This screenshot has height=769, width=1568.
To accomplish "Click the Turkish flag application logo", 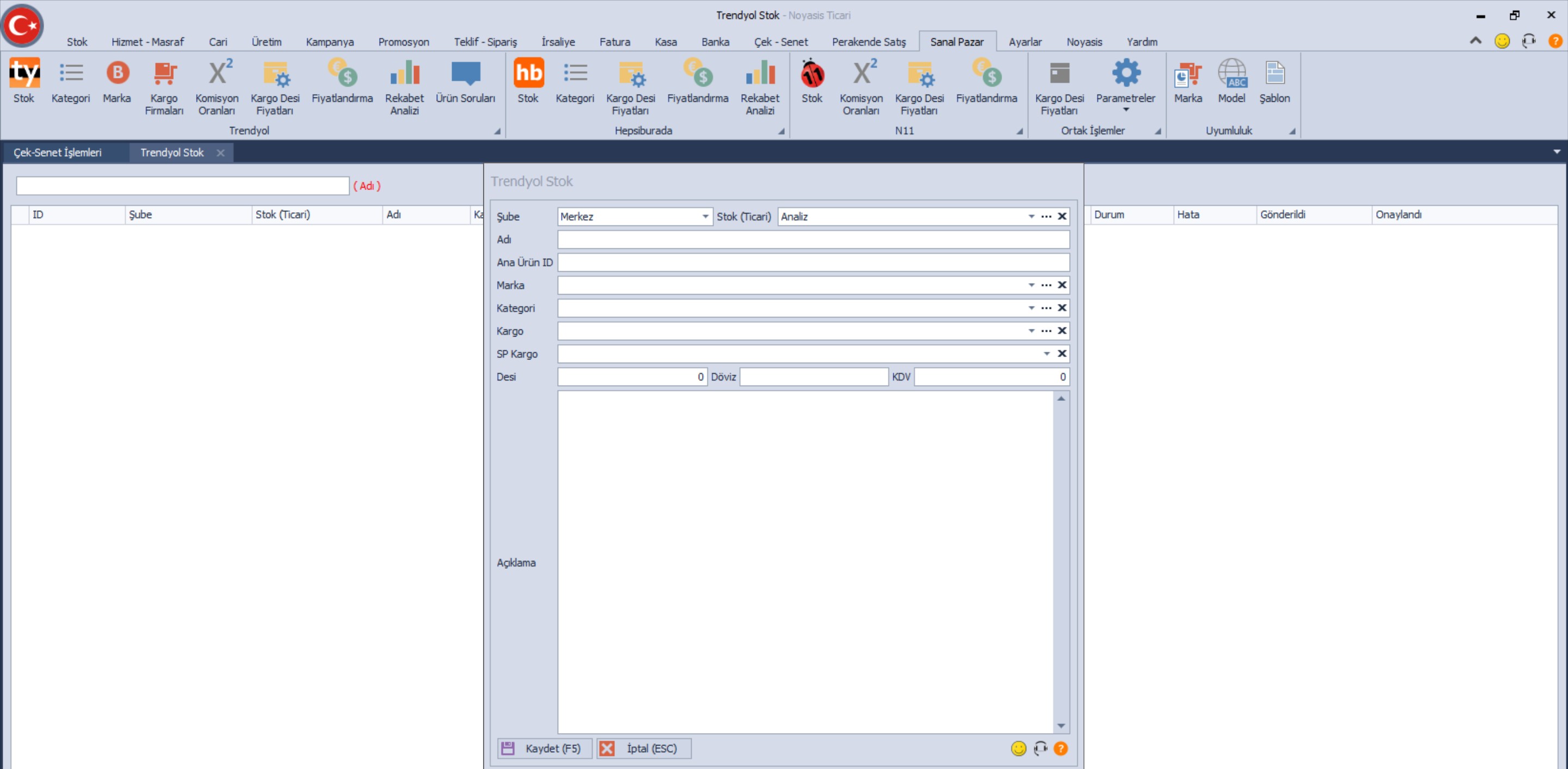I will [22, 26].
